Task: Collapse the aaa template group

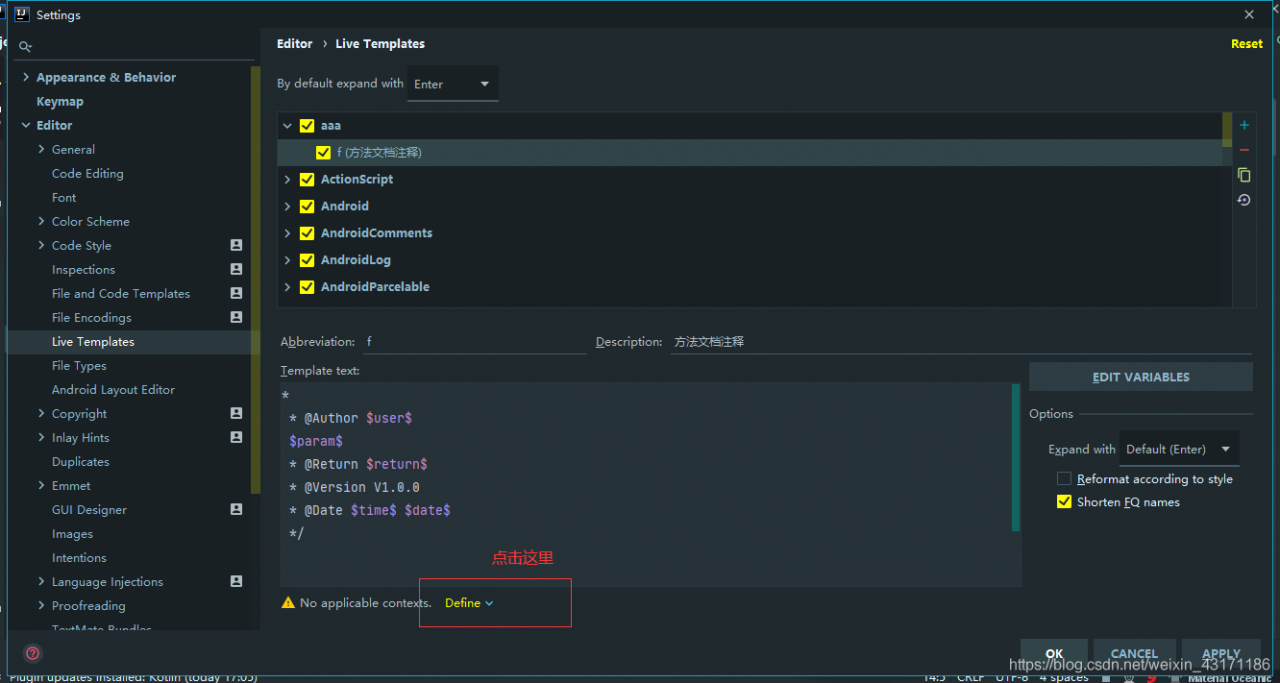Action: click(287, 126)
